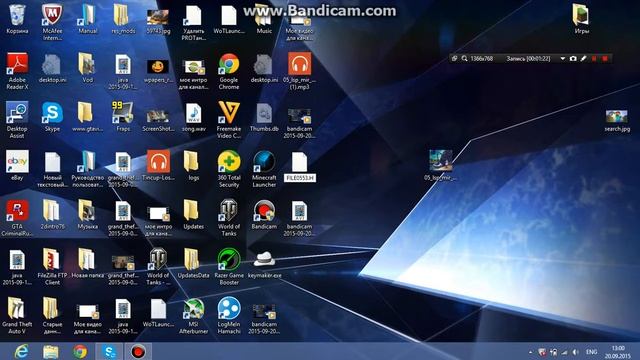This screenshot has height=360, width=640.
Task: Pause Bandicam recording from the overlay
Action: 594,59
